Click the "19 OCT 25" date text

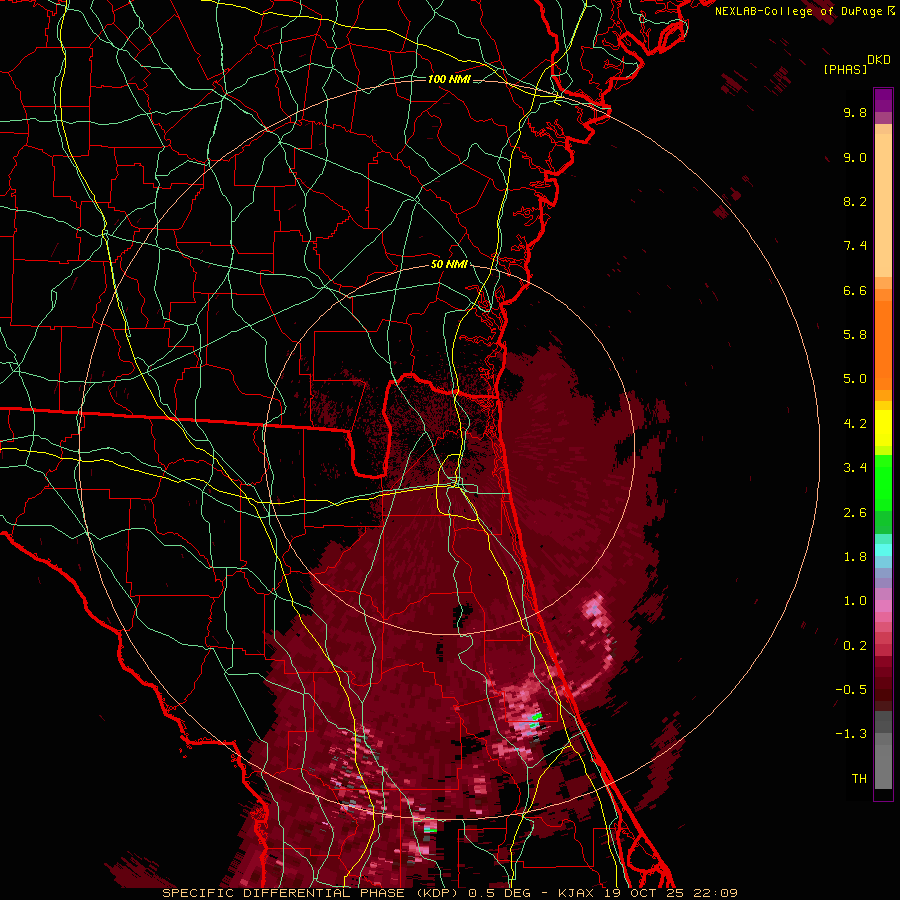(x=645, y=893)
